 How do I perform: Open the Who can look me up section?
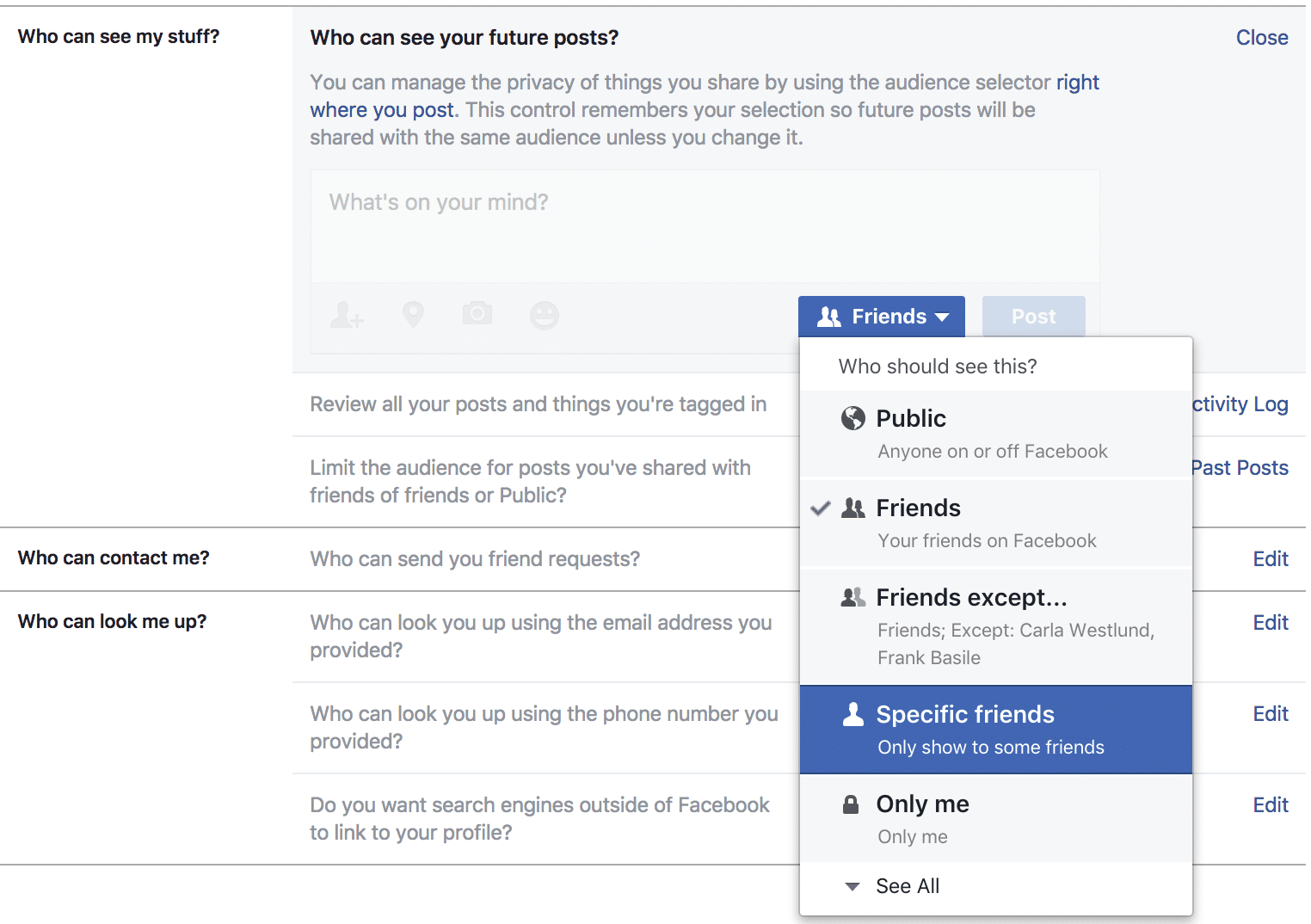112,620
